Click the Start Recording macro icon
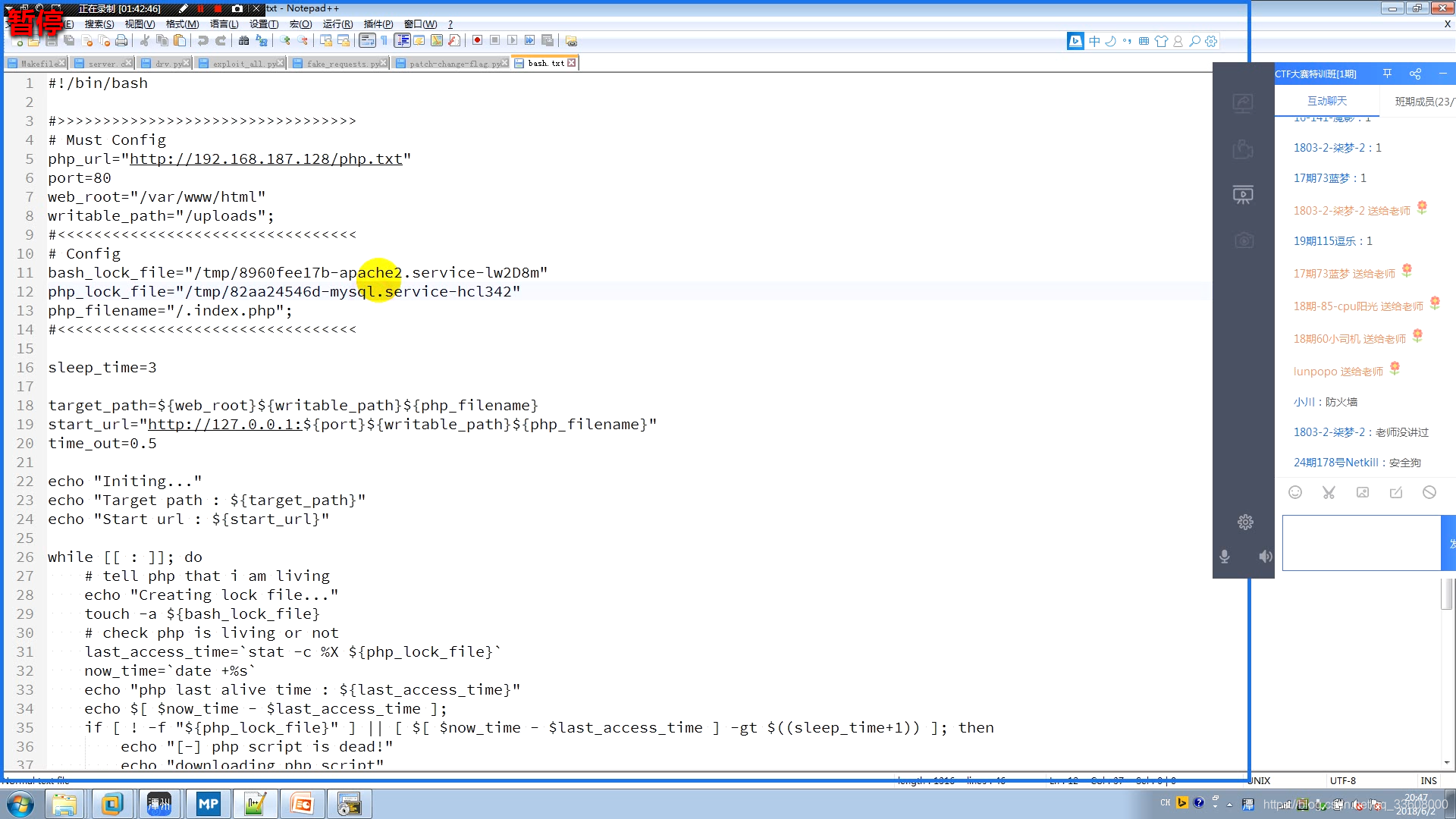The width and height of the screenshot is (1456, 819). (x=477, y=41)
